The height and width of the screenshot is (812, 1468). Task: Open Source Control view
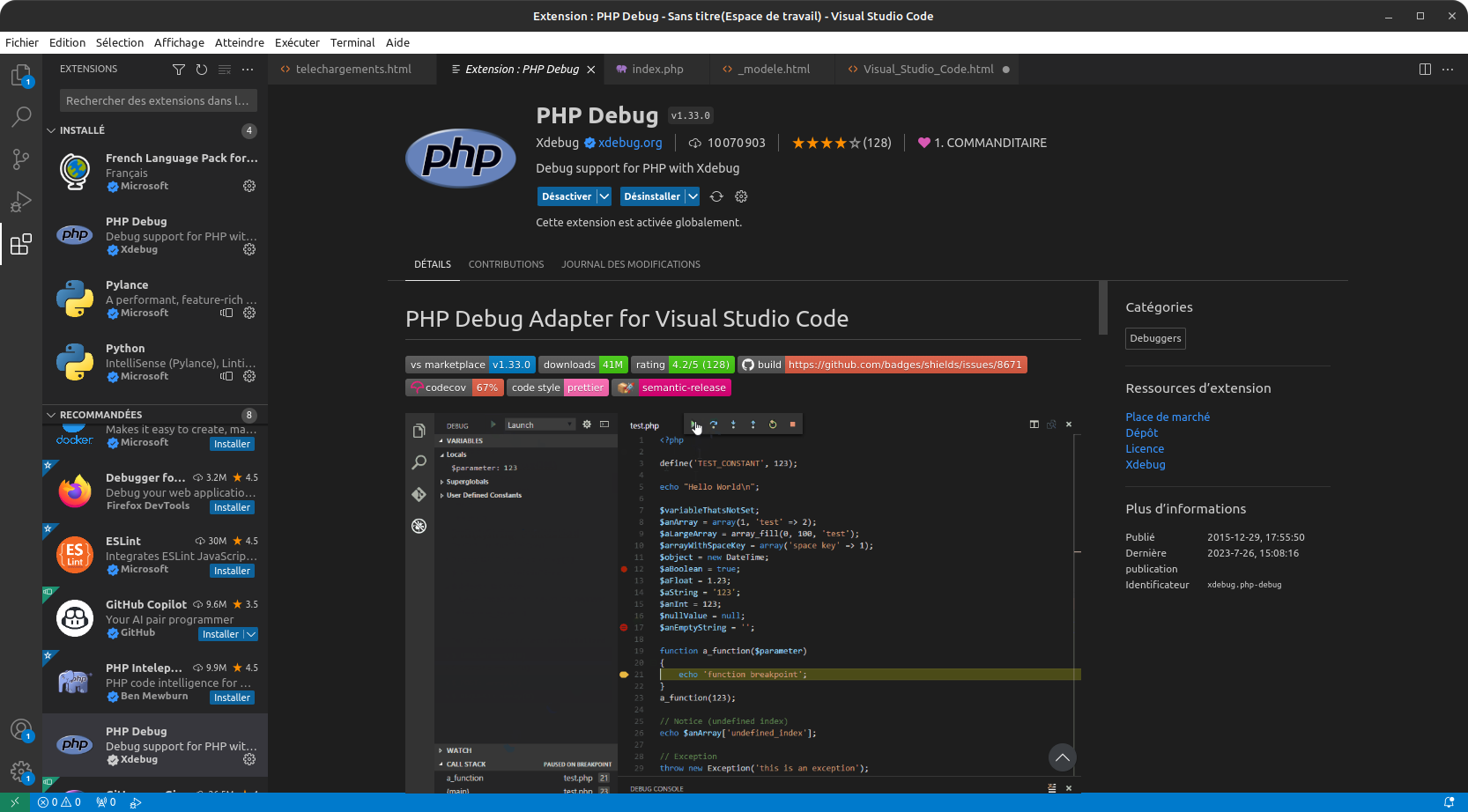(21, 159)
